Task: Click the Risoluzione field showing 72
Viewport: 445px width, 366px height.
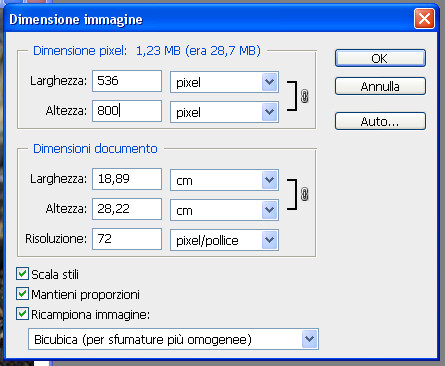Action: pos(127,239)
